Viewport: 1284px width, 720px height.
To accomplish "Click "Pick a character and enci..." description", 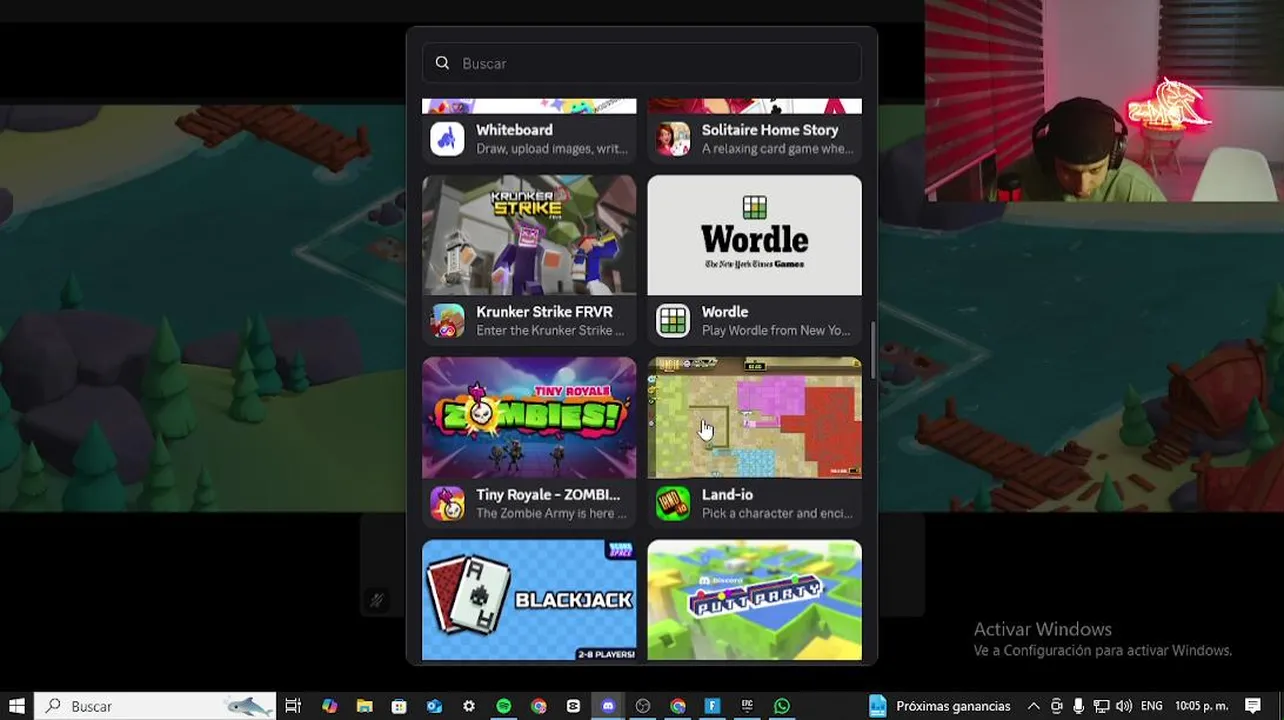I will (x=777, y=514).
